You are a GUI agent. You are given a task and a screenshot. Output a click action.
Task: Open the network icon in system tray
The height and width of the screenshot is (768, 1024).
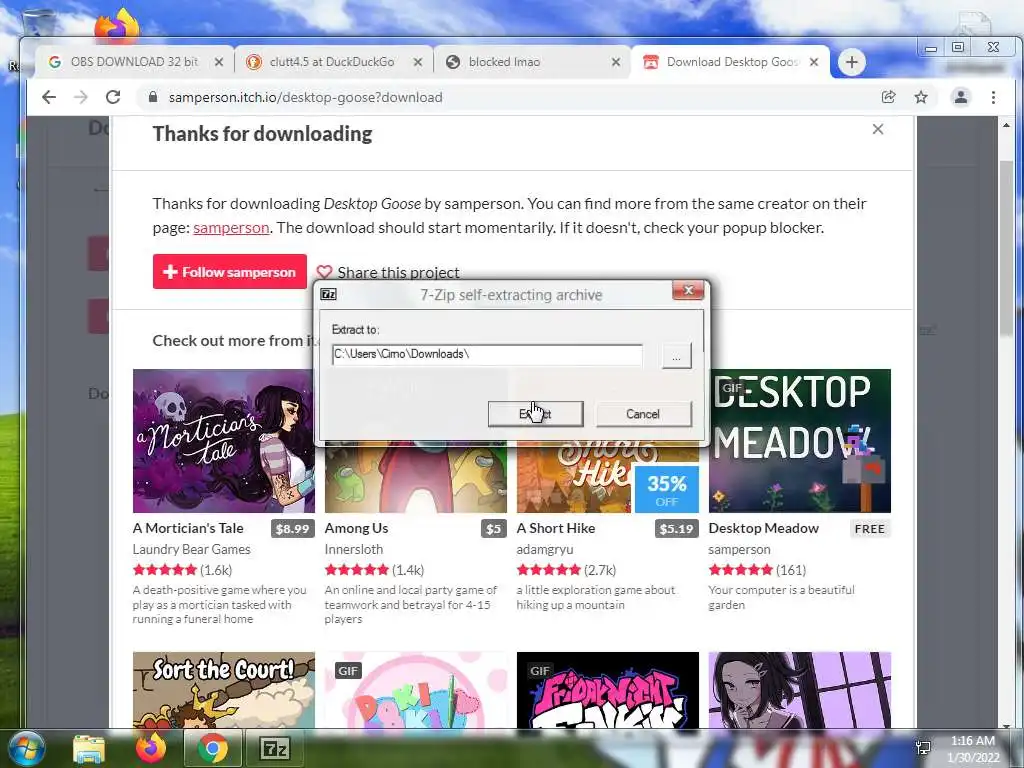pos(923,748)
